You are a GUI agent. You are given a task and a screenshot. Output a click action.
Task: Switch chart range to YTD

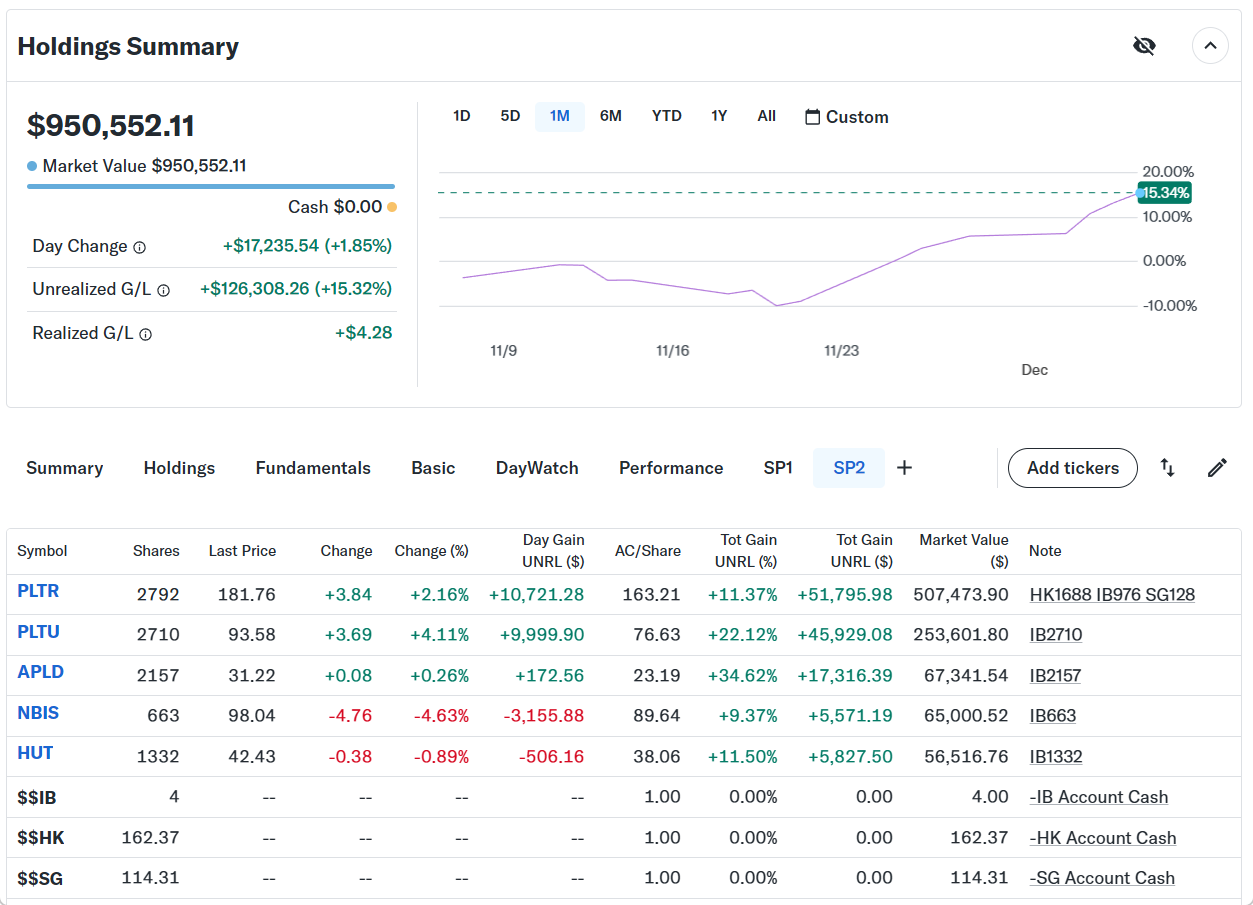click(666, 116)
